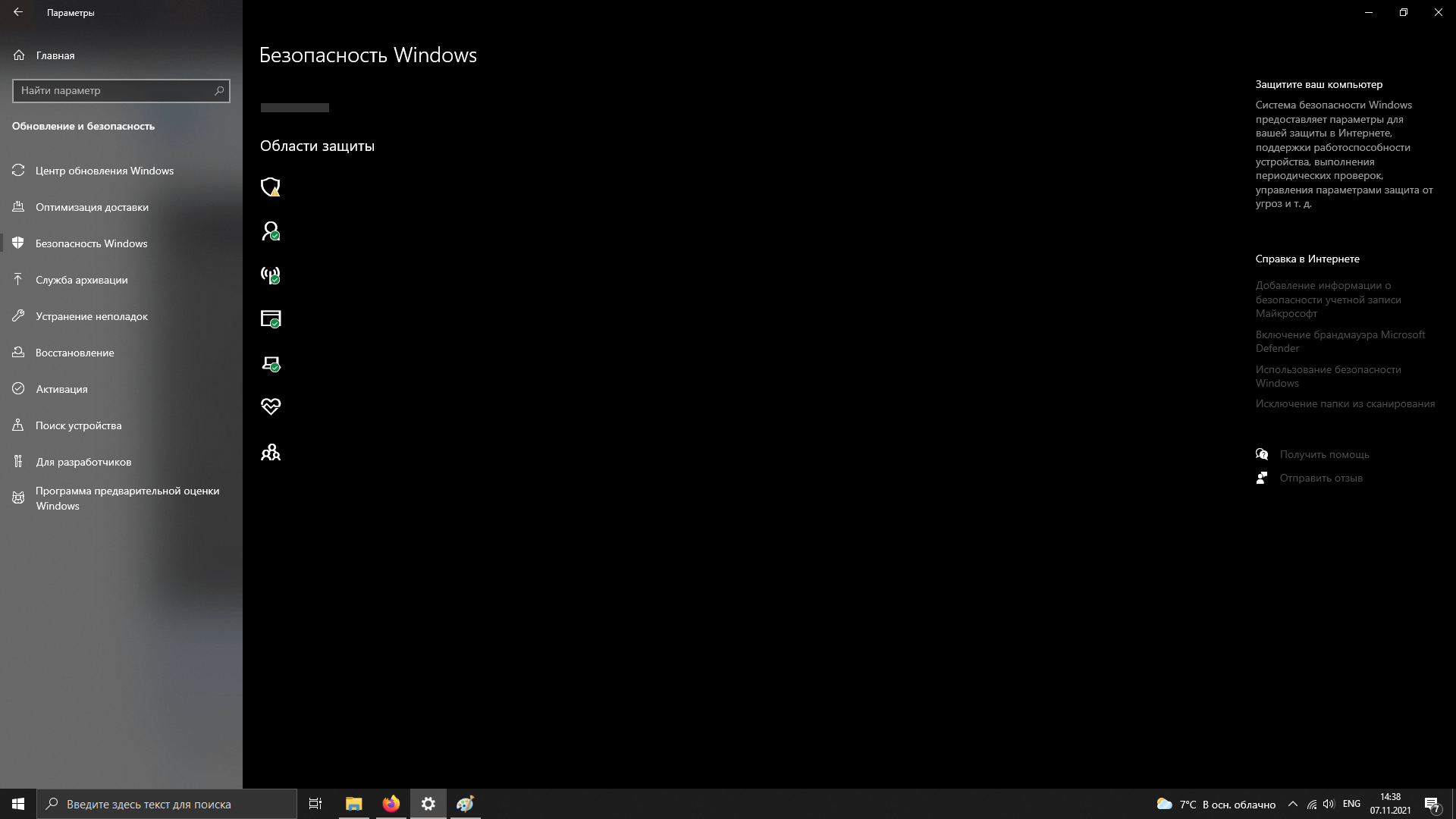Open Восстановление section
The width and height of the screenshot is (1456, 819).
pos(121,353)
